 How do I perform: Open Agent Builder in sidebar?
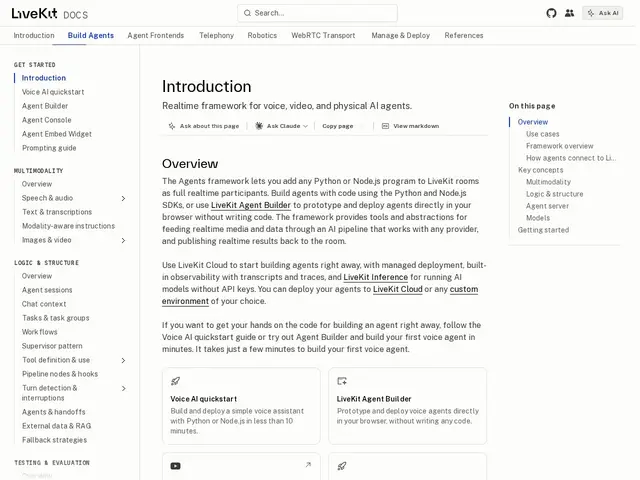(45, 106)
